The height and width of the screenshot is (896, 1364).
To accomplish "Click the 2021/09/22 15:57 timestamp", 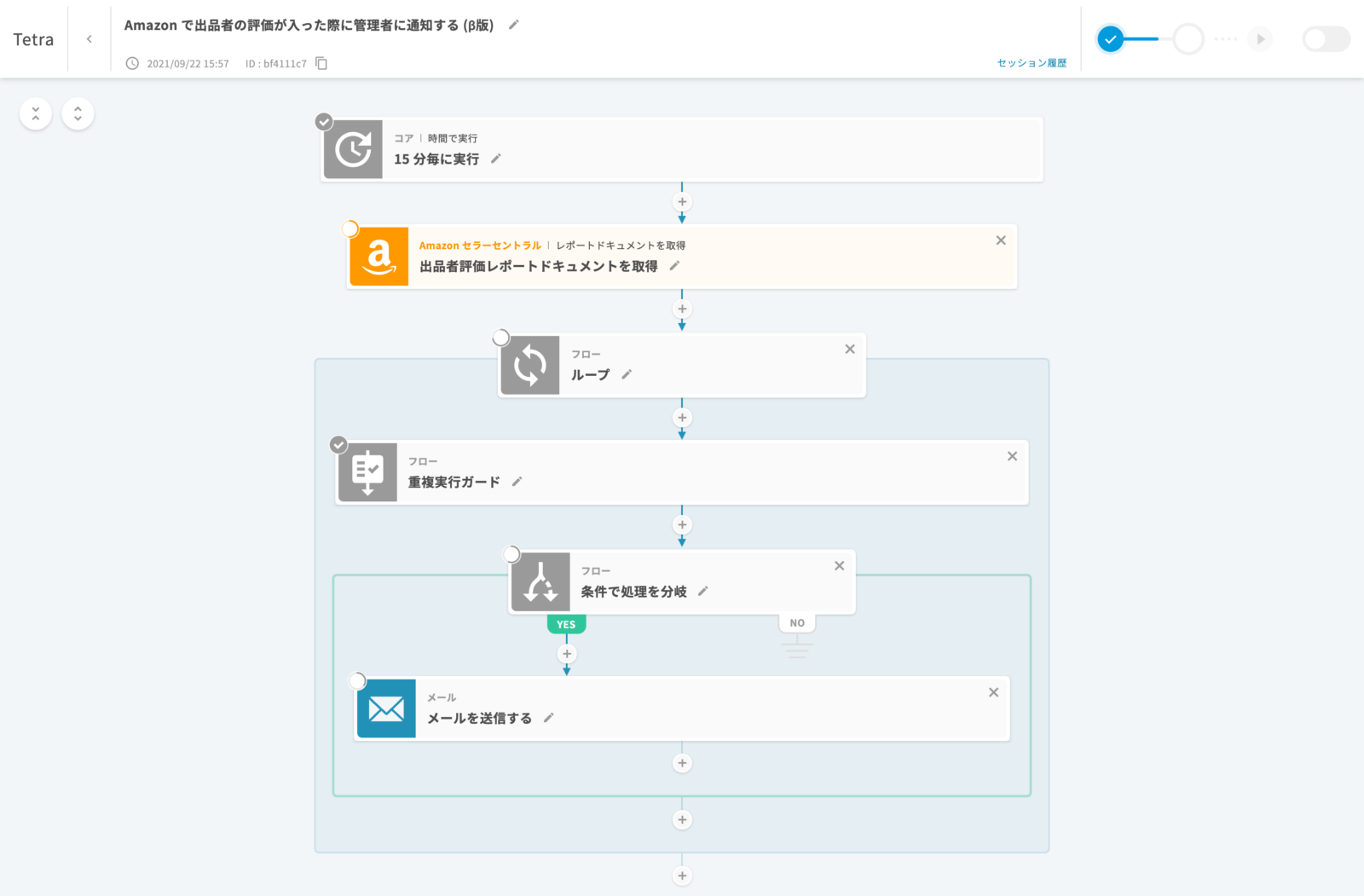I will (x=188, y=64).
